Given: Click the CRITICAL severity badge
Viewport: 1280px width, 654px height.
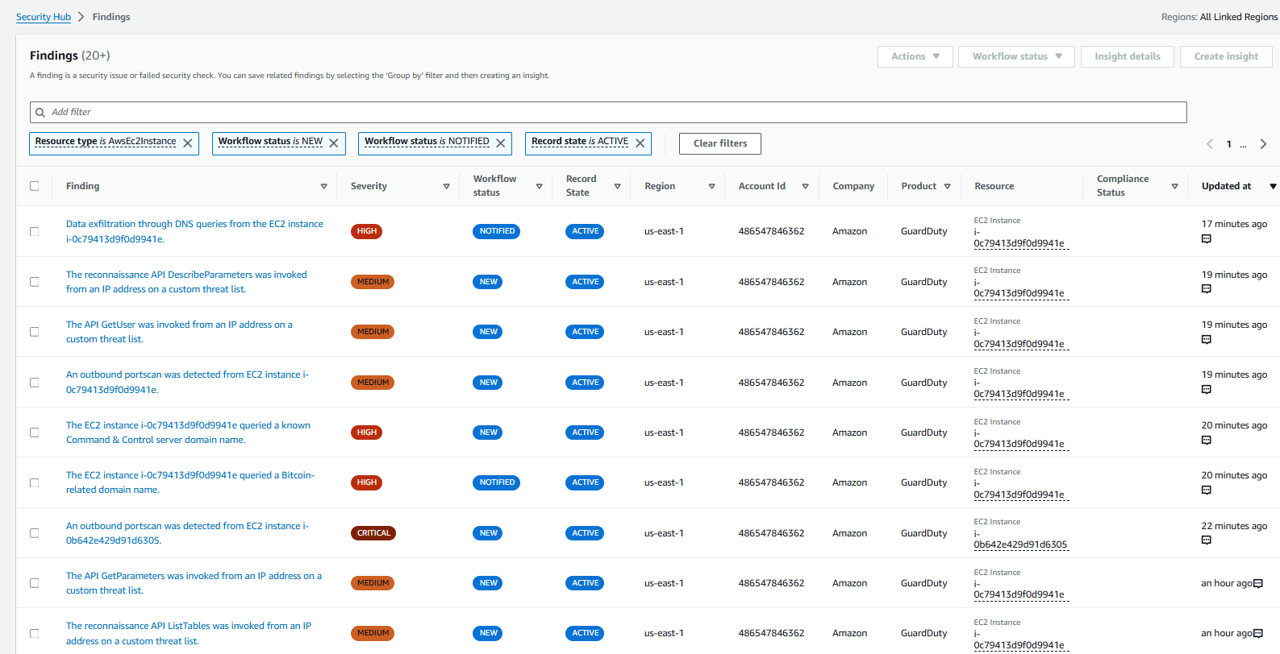Looking at the screenshot, I should [x=373, y=533].
